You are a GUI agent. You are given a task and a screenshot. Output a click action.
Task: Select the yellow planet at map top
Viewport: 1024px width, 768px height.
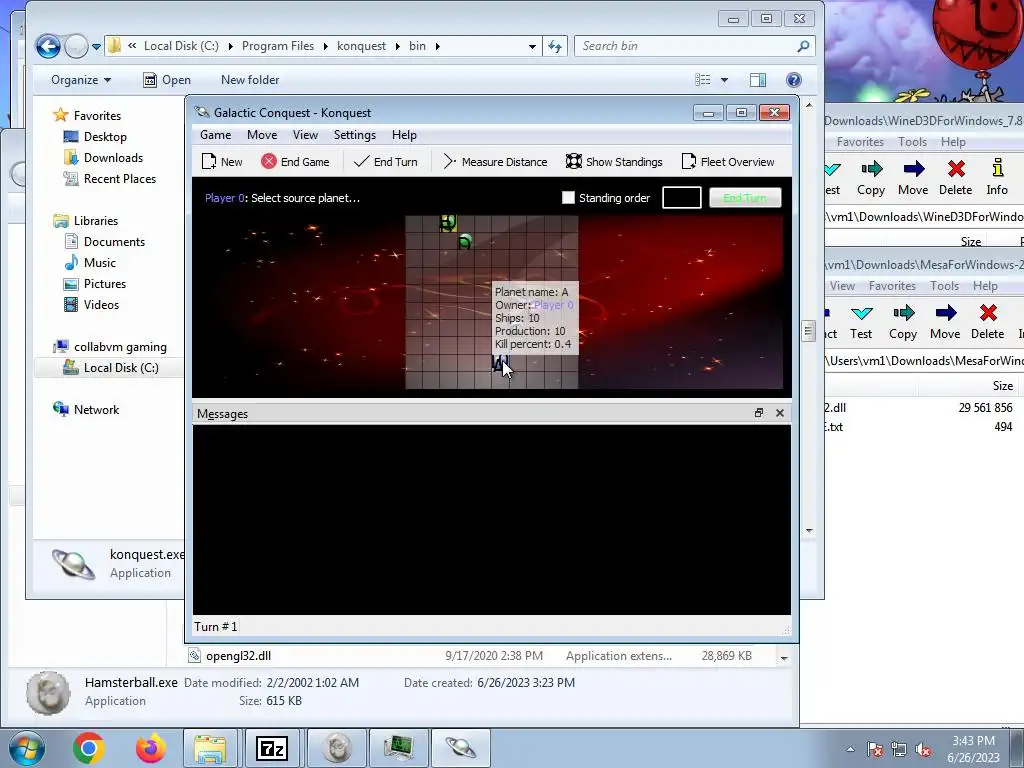click(448, 223)
